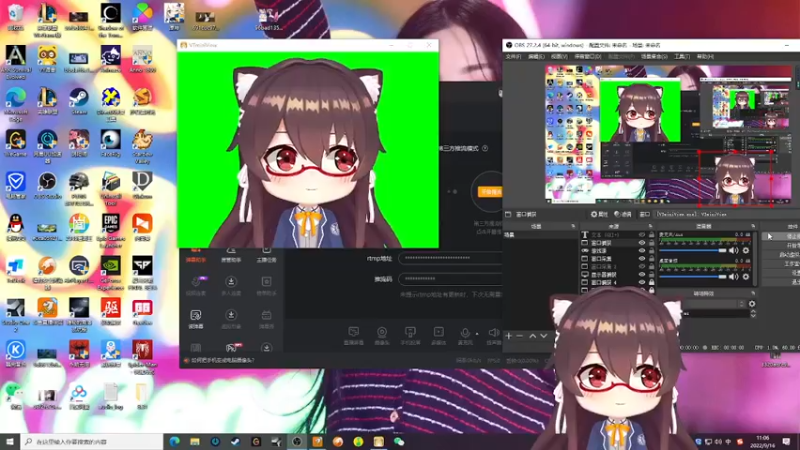Open the QQ penguin desktop shortcut
Viewport: 800px width, 450px height.
tap(16, 227)
